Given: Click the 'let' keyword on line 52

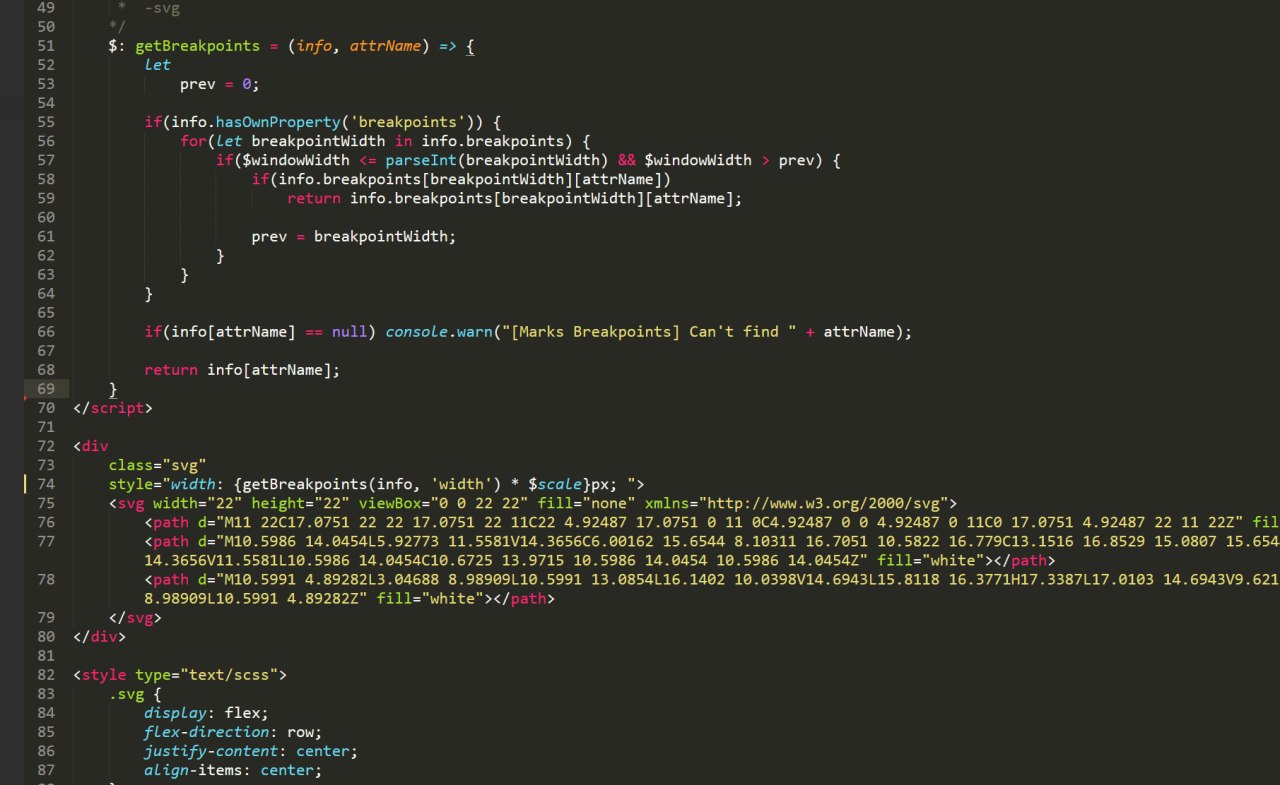Looking at the screenshot, I should click(x=158, y=65).
